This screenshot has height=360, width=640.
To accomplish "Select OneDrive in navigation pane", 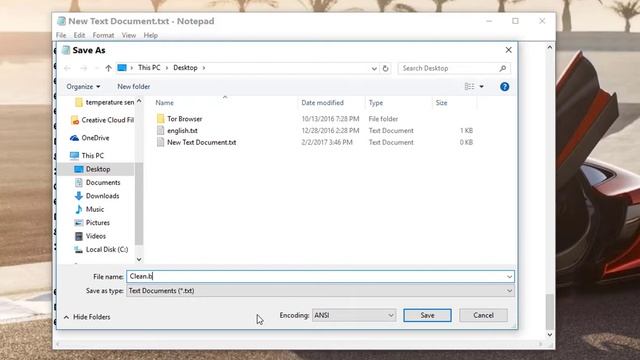I will [95, 138].
